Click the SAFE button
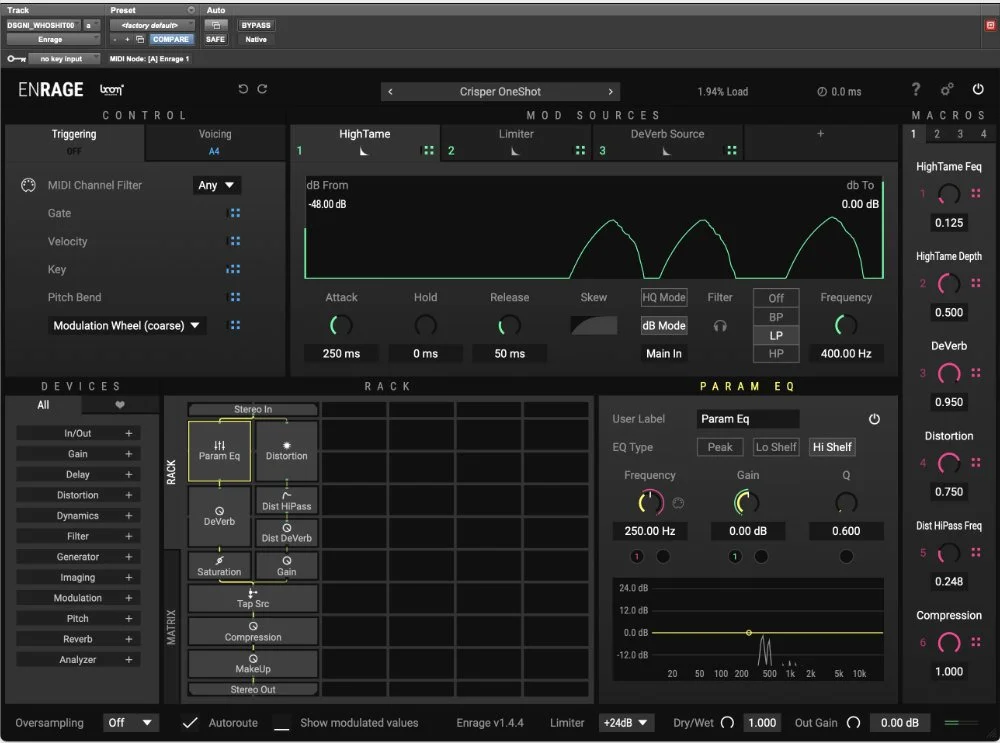Image resolution: width=1000 pixels, height=743 pixels. tap(216, 39)
